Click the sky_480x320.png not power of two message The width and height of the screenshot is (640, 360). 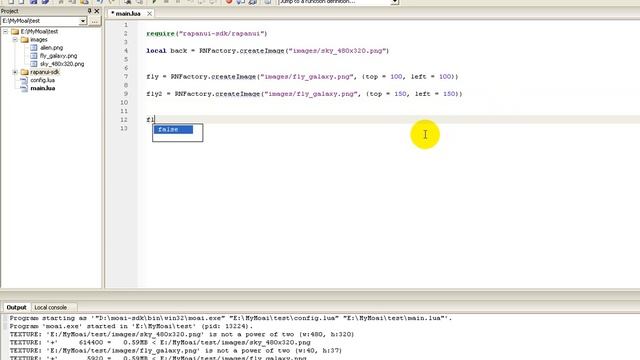(x=182, y=334)
